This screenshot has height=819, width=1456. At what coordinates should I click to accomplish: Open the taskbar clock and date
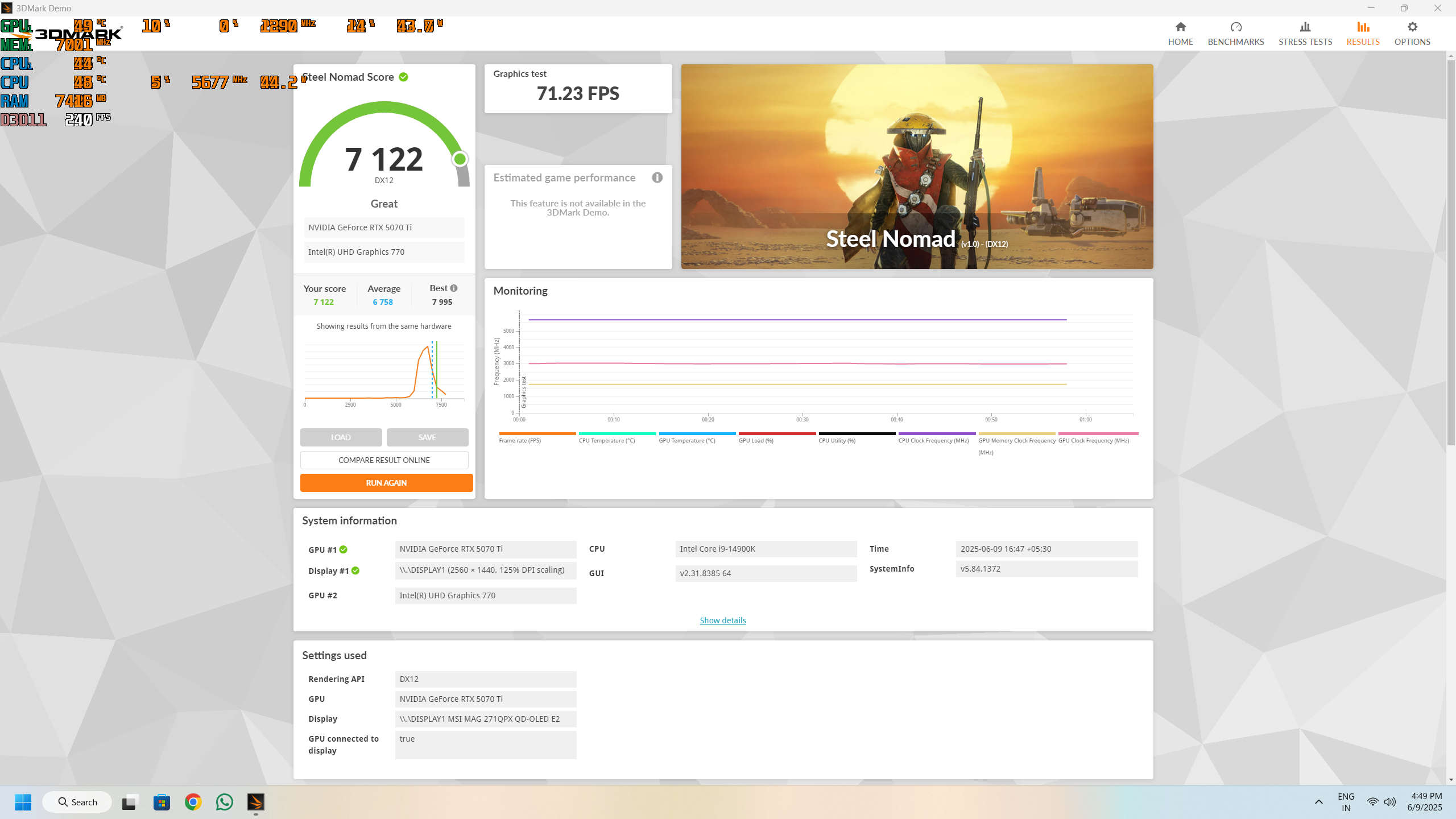tap(1425, 802)
